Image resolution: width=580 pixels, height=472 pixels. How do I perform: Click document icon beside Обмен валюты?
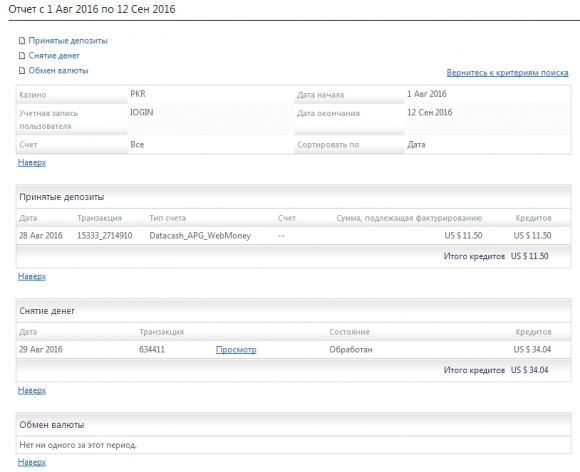pyautogui.click(x=22, y=71)
